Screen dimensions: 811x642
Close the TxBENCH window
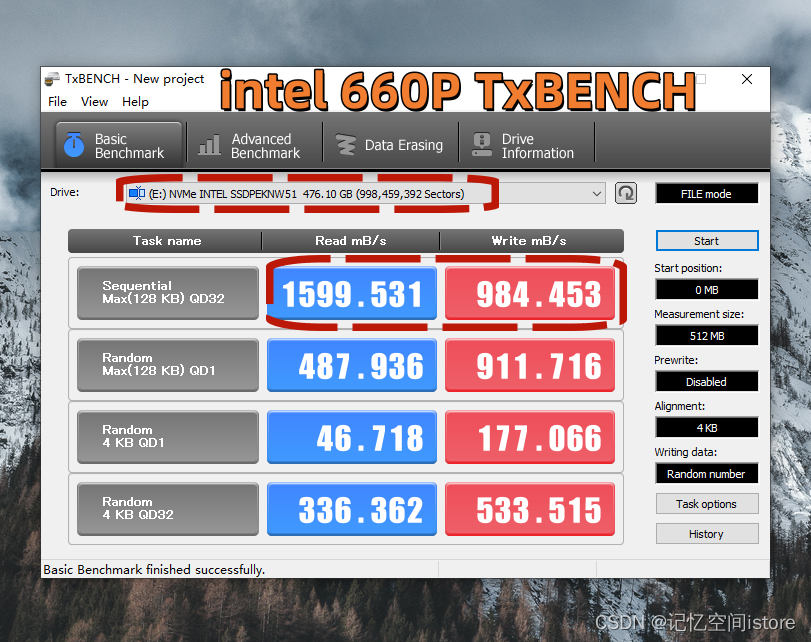tap(747, 79)
